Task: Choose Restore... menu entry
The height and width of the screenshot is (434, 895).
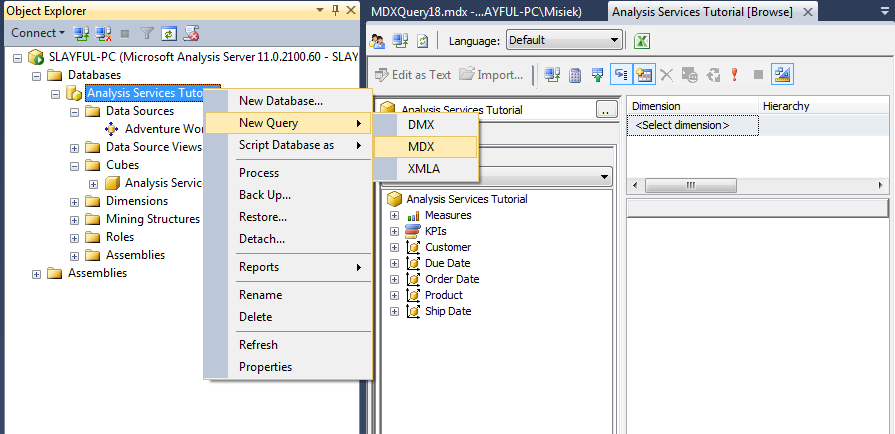Action: coord(288,217)
